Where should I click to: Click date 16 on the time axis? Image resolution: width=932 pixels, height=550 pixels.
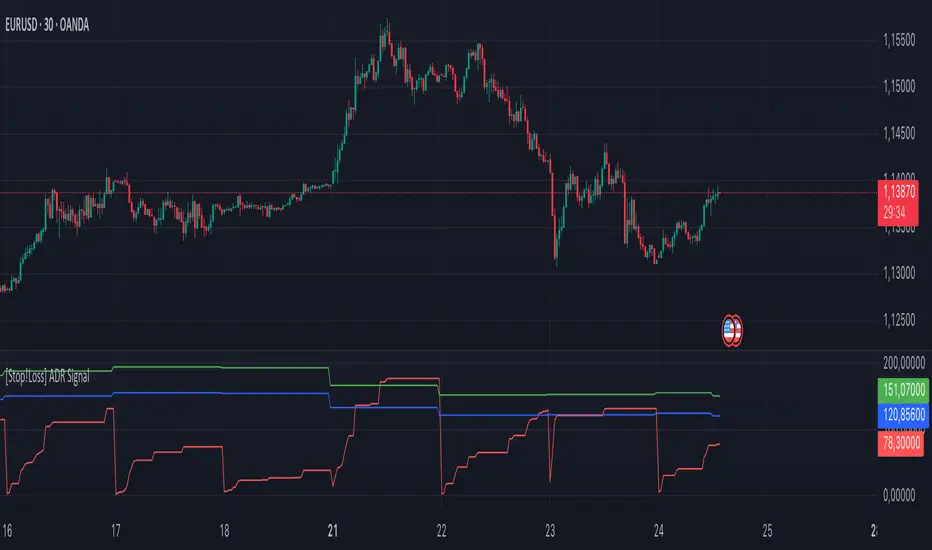pos(7,528)
